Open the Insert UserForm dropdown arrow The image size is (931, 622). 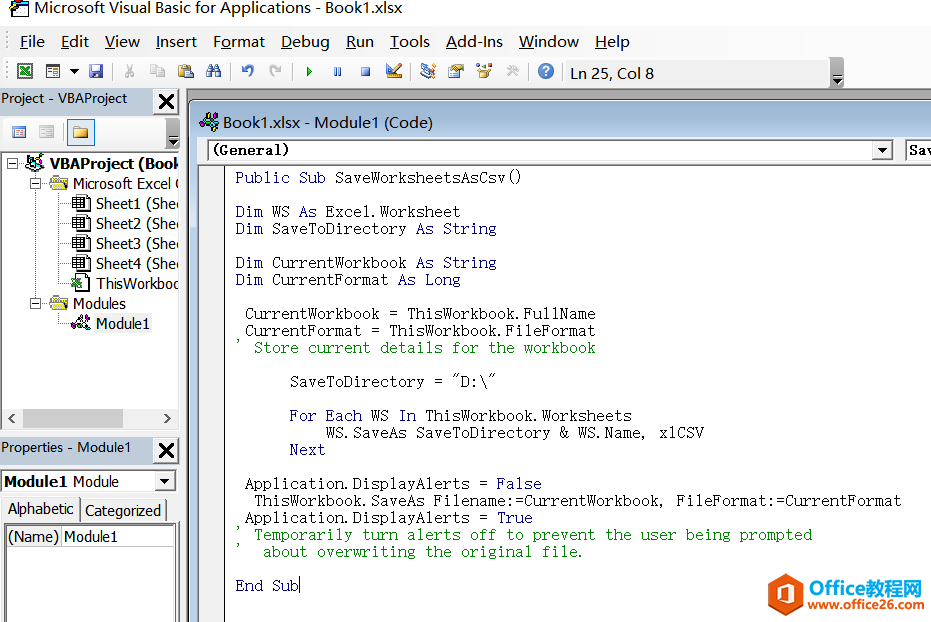tap(73, 70)
